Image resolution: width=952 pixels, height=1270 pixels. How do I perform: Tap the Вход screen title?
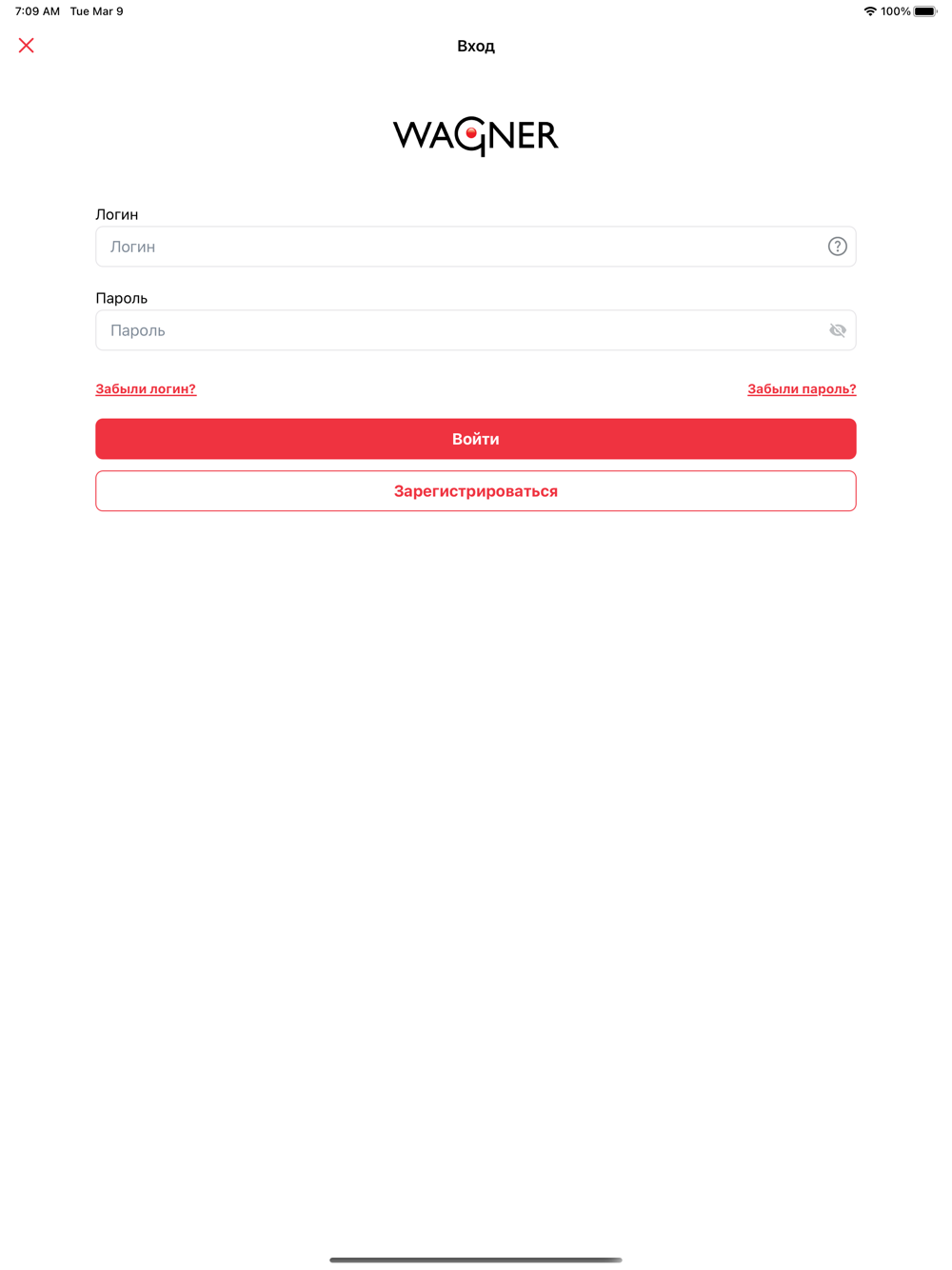(x=476, y=46)
